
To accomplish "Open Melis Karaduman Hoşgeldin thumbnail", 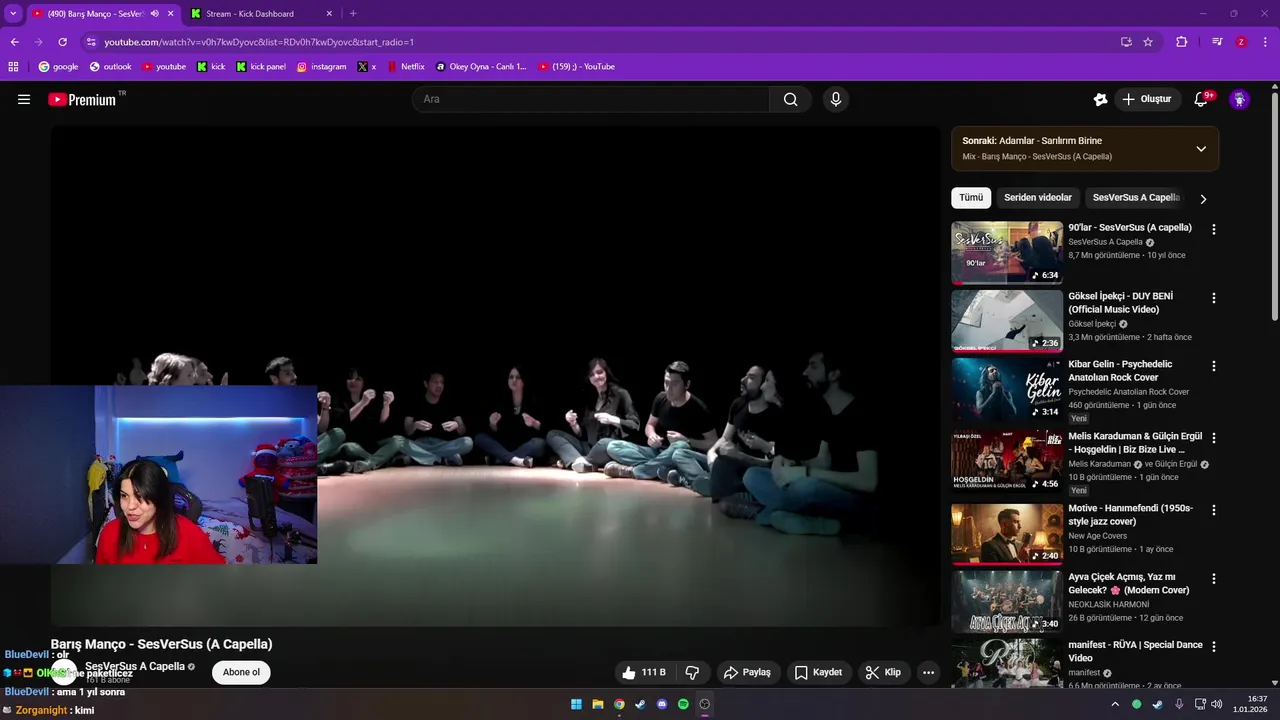I will pyautogui.click(x=1007, y=461).
